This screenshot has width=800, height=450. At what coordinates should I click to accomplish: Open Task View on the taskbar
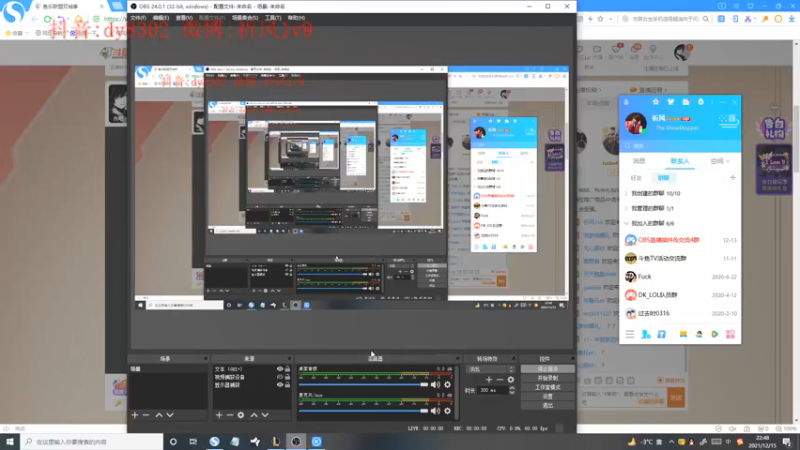[193, 441]
